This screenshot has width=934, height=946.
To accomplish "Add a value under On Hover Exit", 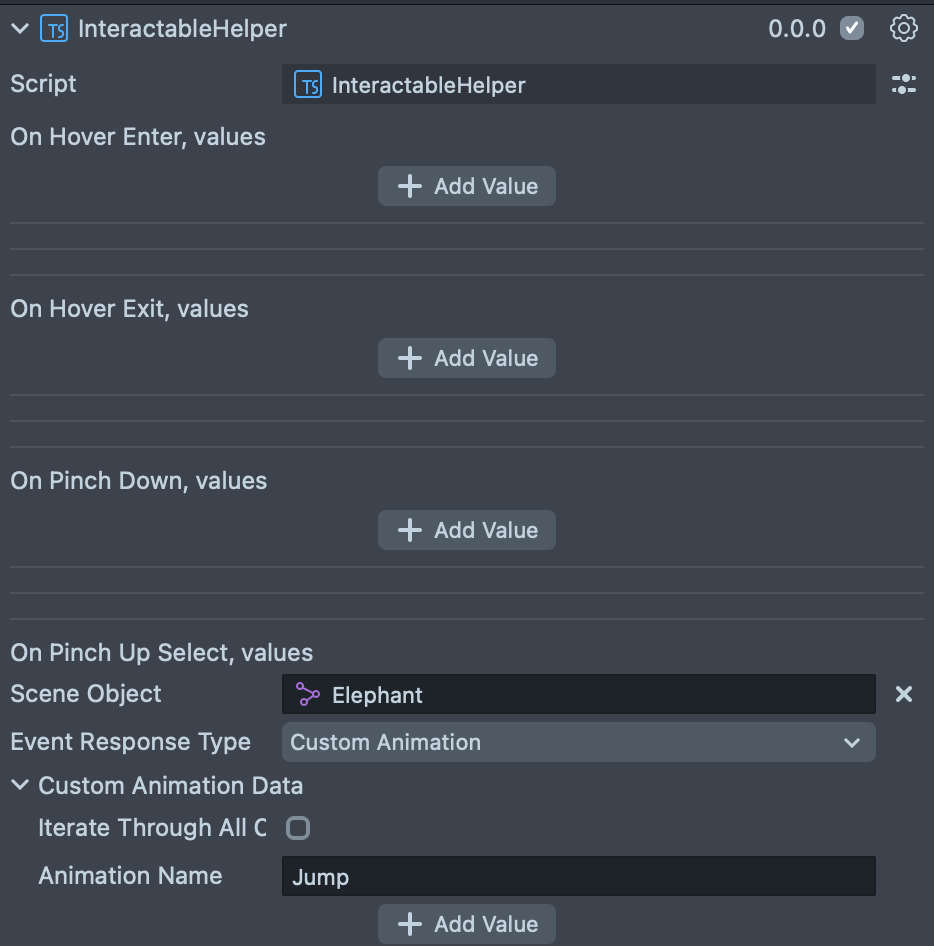I will pyautogui.click(x=466, y=358).
